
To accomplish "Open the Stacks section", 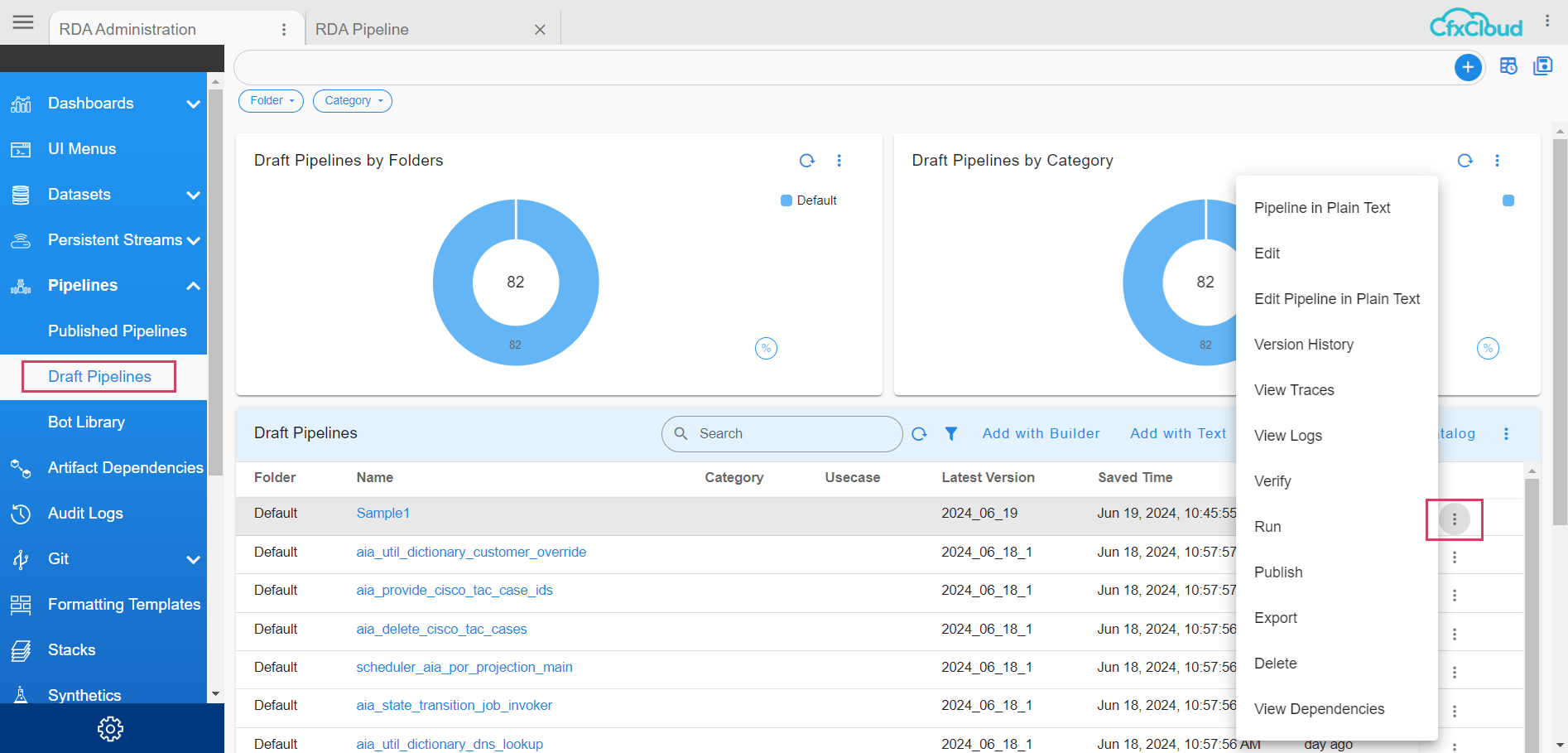I will coord(71,649).
